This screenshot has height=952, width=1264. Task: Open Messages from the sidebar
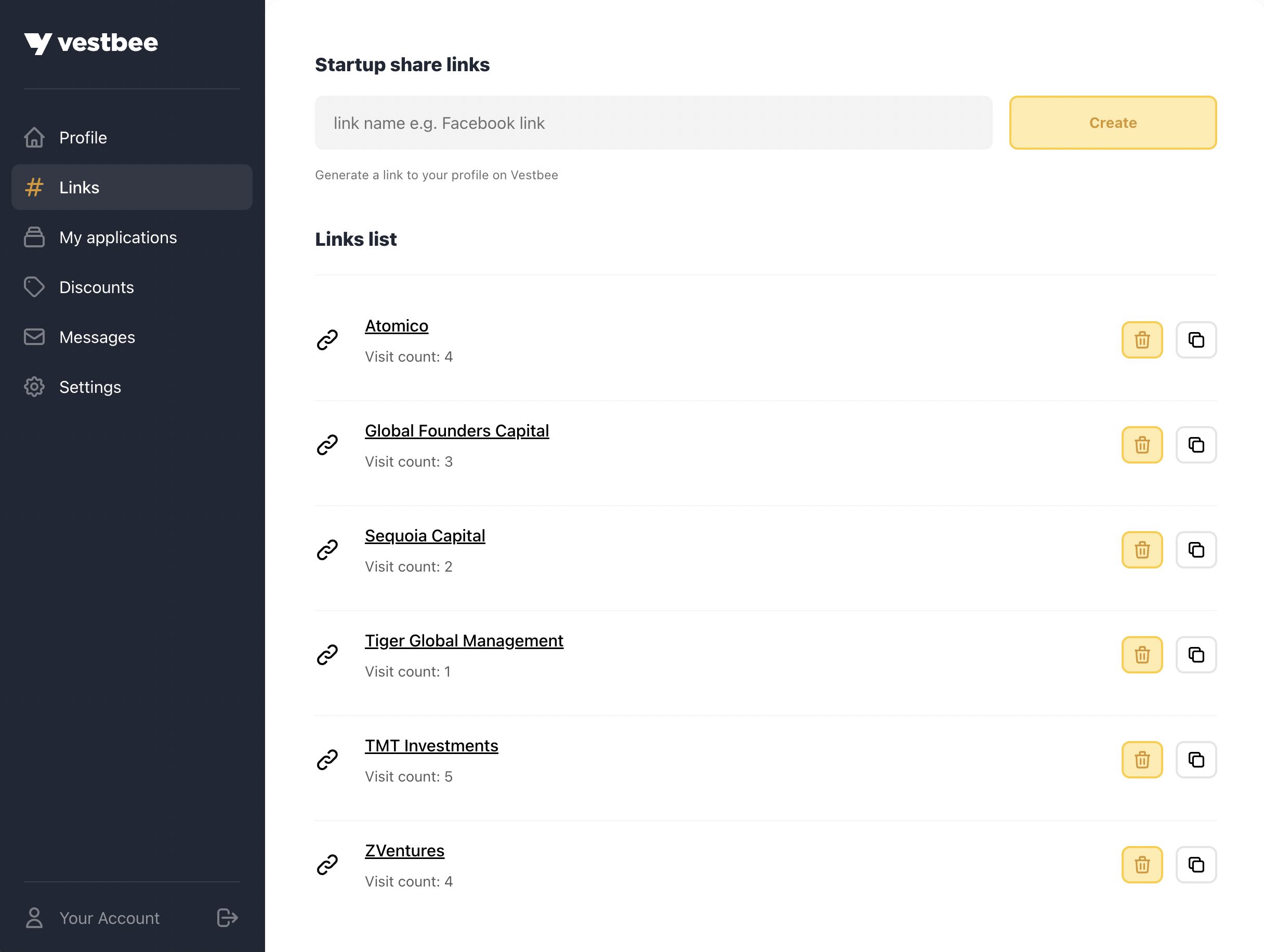click(x=97, y=337)
